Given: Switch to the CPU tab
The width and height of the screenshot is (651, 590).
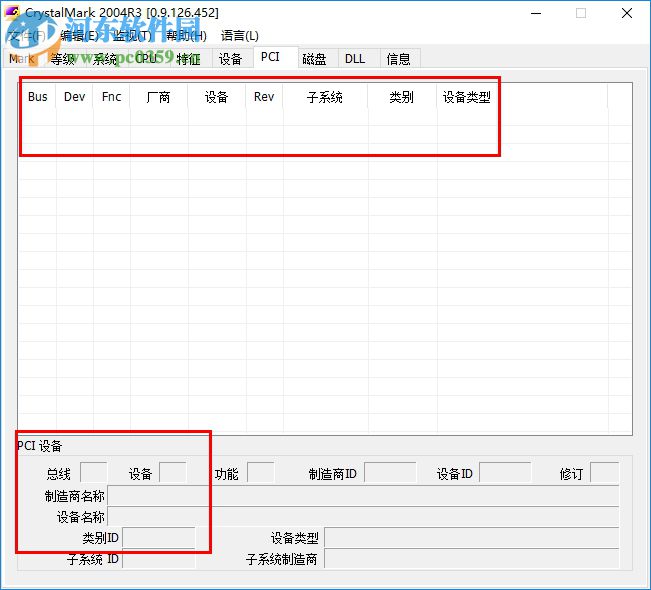Looking at the screenshot, I should coord(147,59).
